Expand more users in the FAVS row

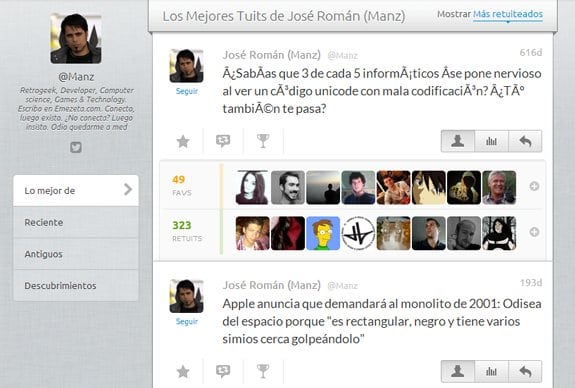(534, 186)
